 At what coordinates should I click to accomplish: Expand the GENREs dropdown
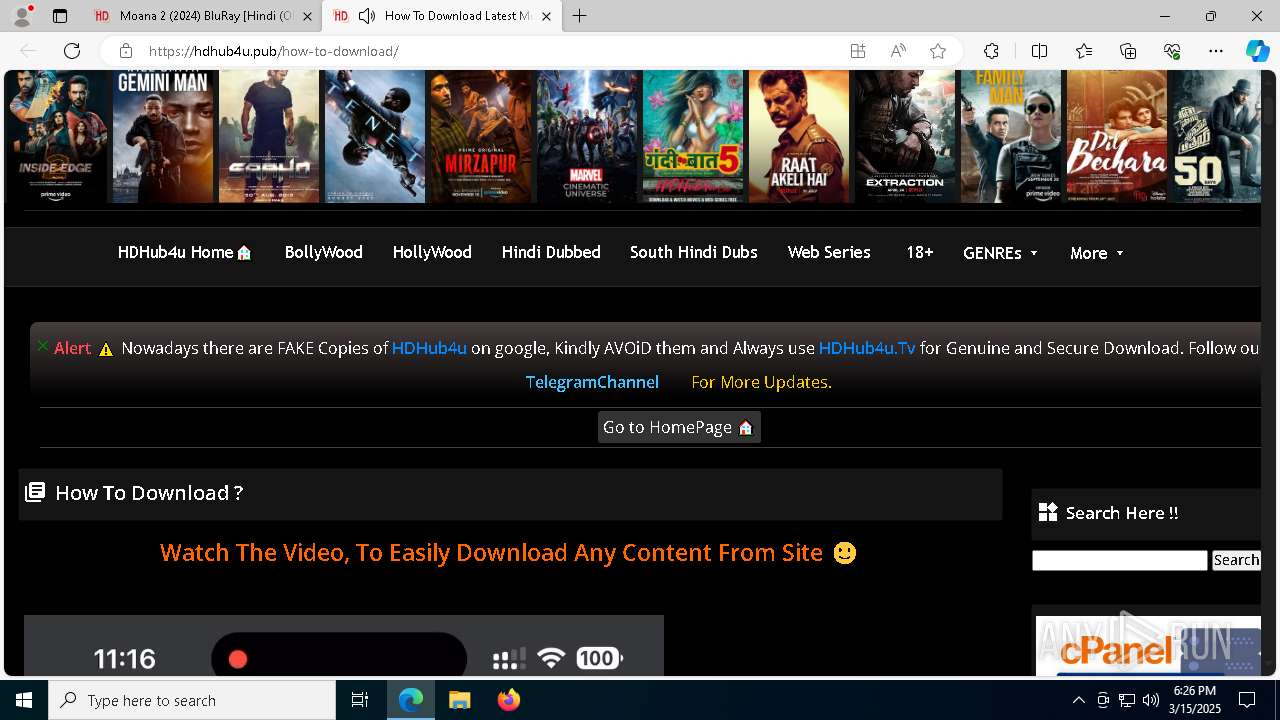point(1000,253)
